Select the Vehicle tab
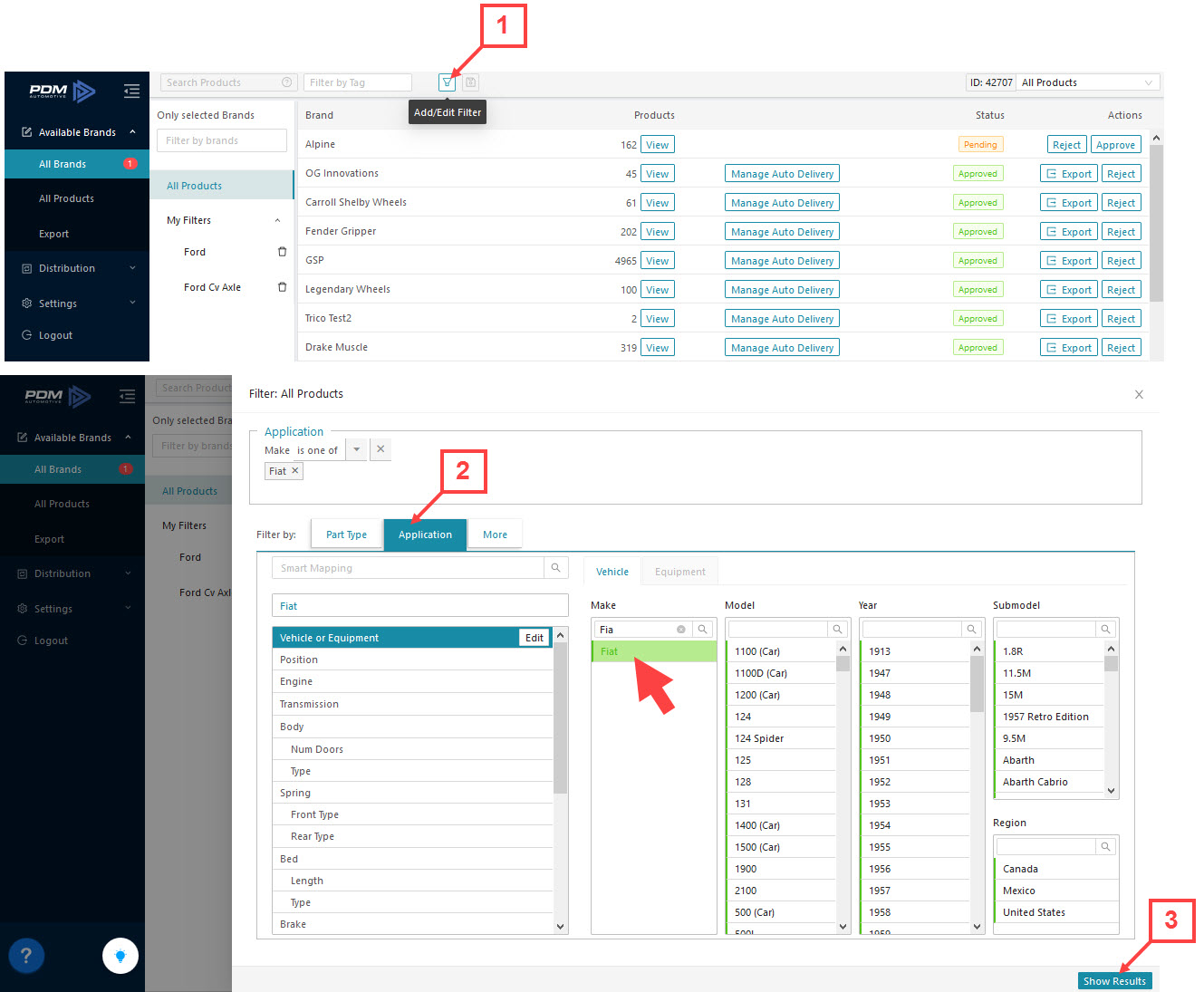Screen dimensions: 1204x992 (x=612, y=572)
